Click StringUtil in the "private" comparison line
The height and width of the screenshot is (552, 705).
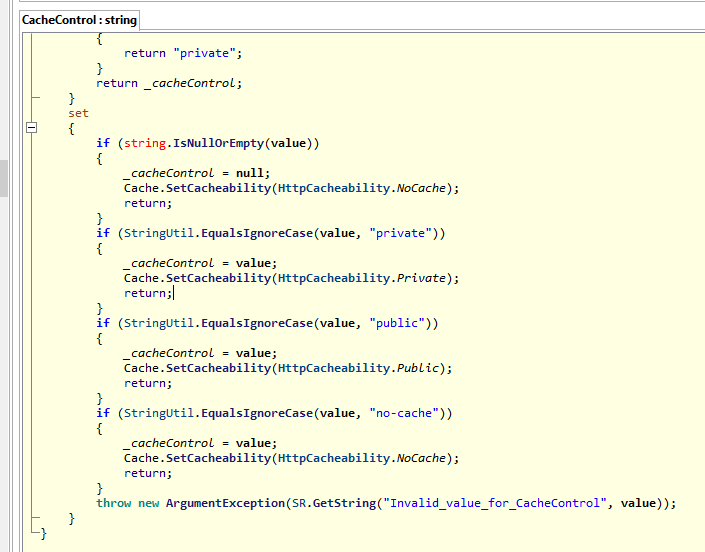pos(159,233)
